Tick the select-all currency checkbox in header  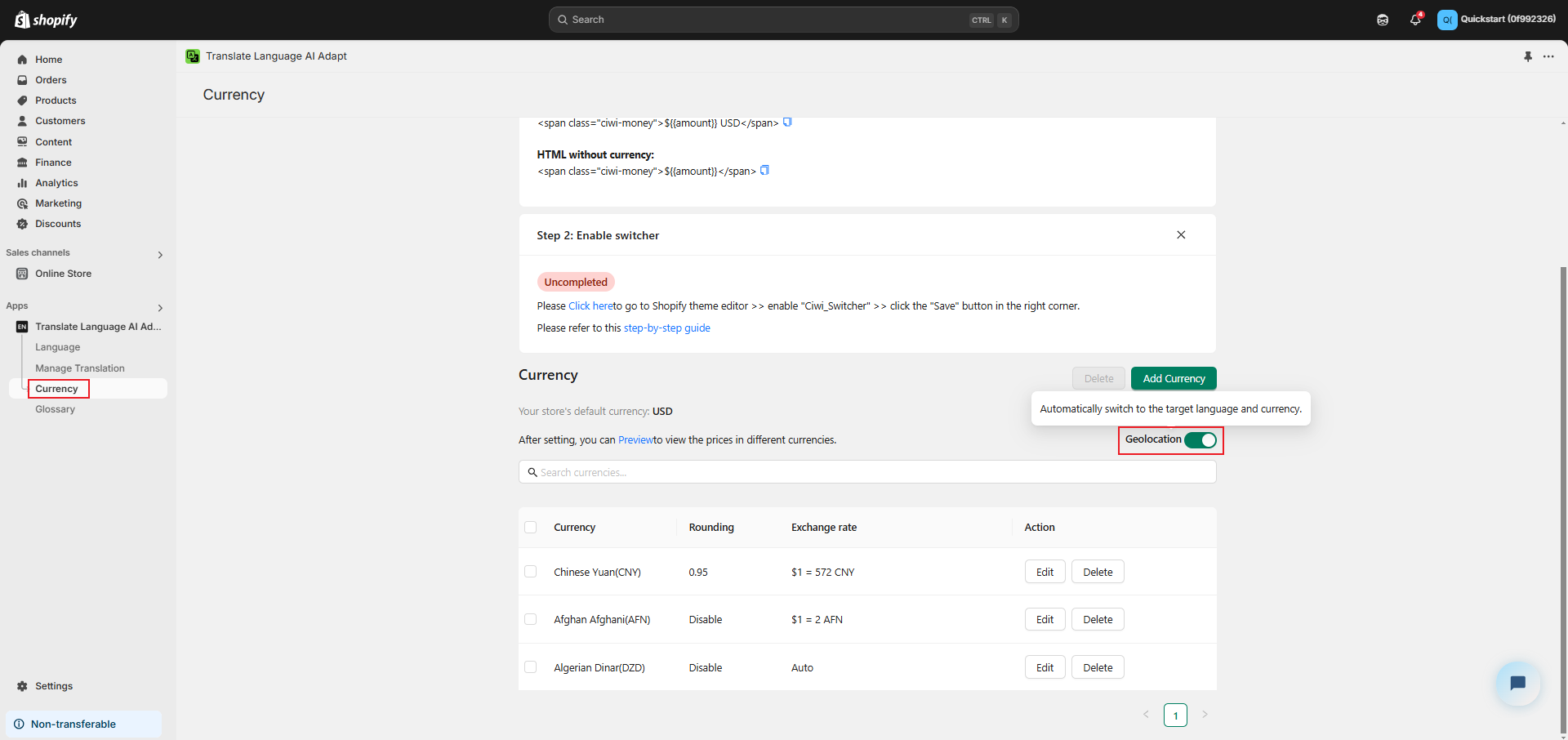[531, 528]
